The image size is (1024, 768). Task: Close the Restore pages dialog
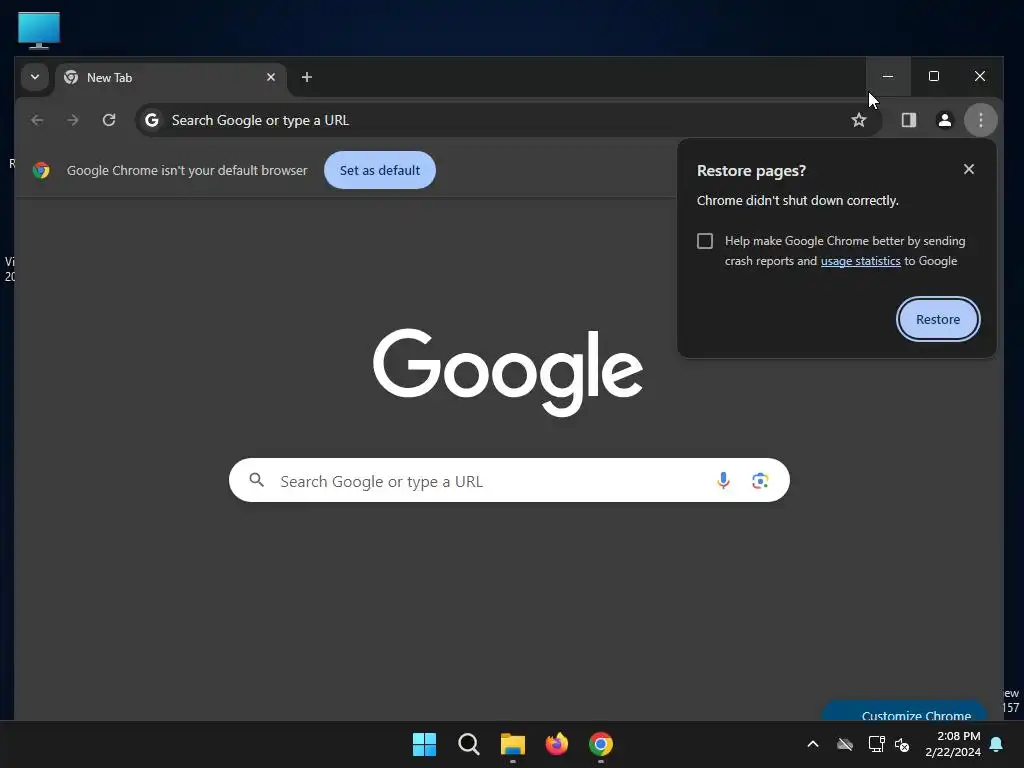coord(968,169)
